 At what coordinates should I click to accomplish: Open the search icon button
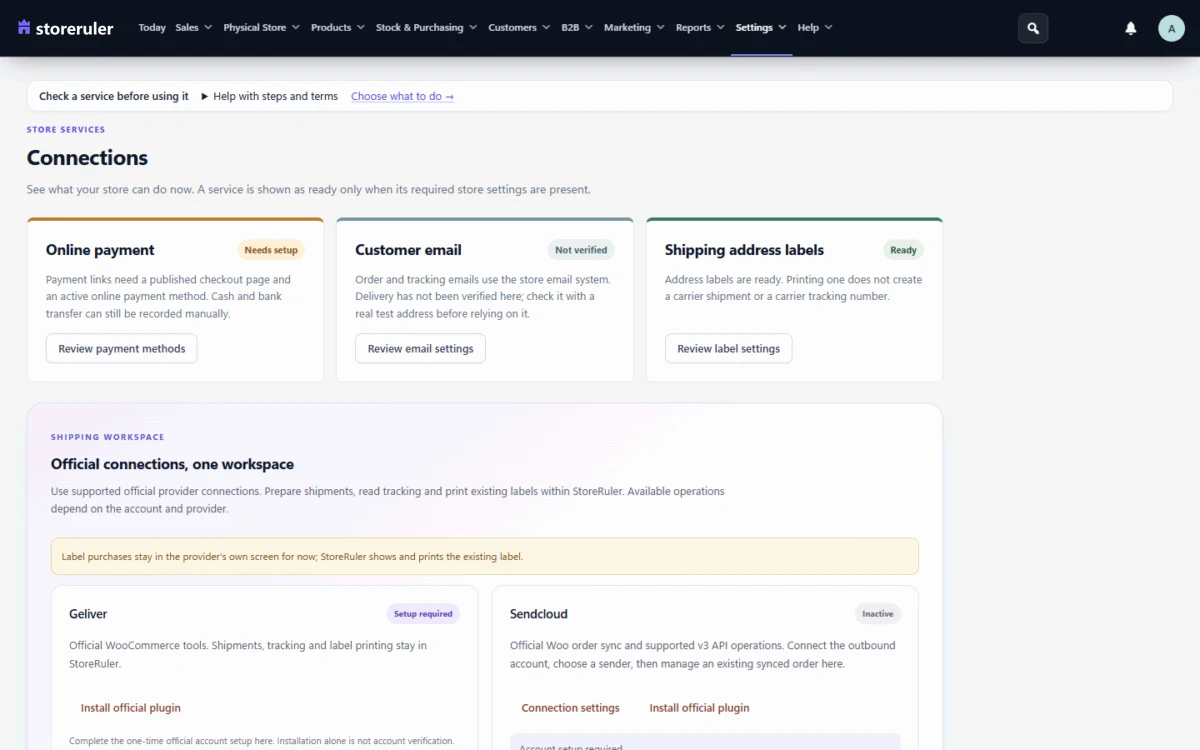(x=1033, y=28)
